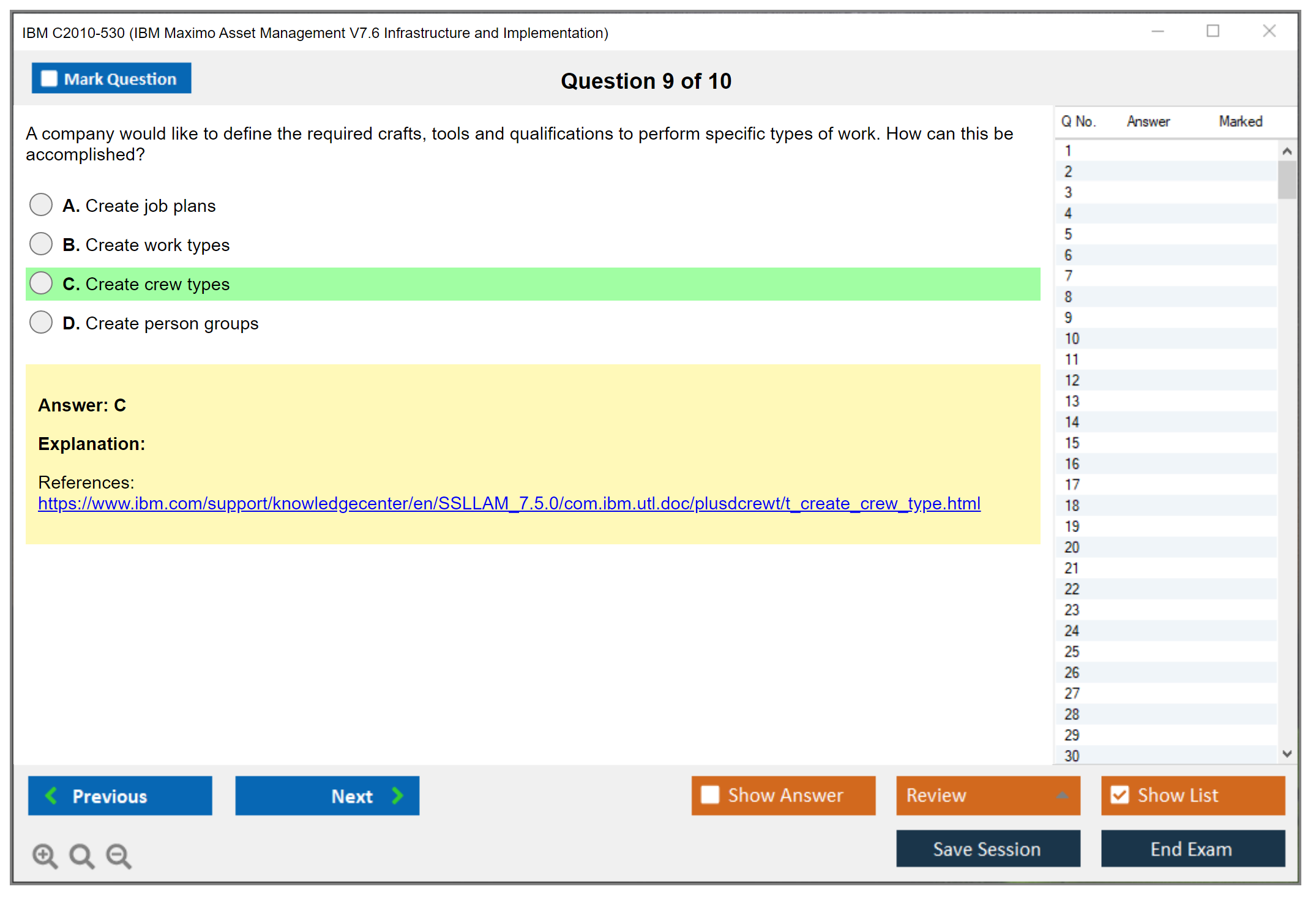Toggle the Mark Question checkbox

point(49,79)
